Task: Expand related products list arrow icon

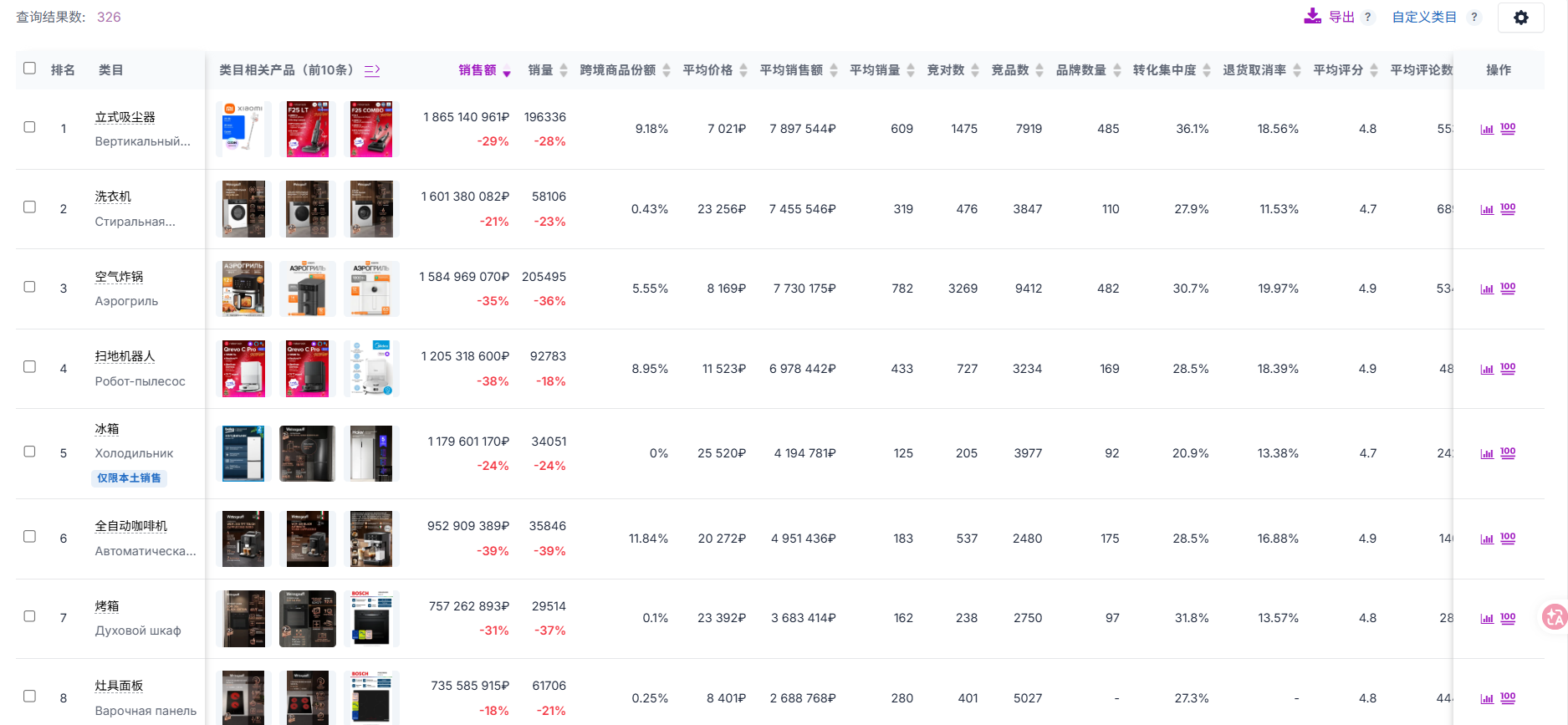Action: point(372,70)
